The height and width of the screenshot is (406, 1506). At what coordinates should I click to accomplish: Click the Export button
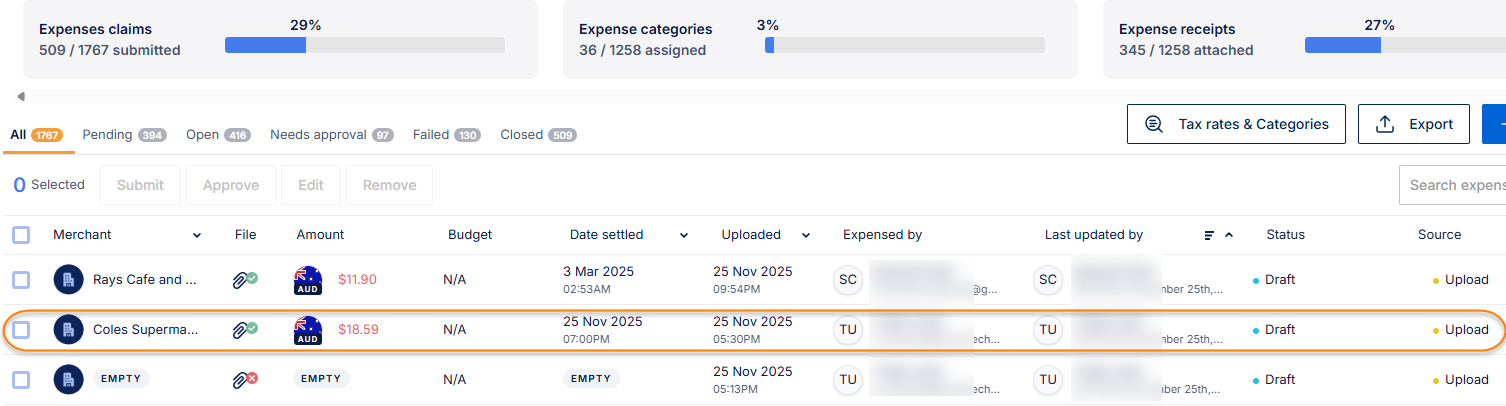1414,124
